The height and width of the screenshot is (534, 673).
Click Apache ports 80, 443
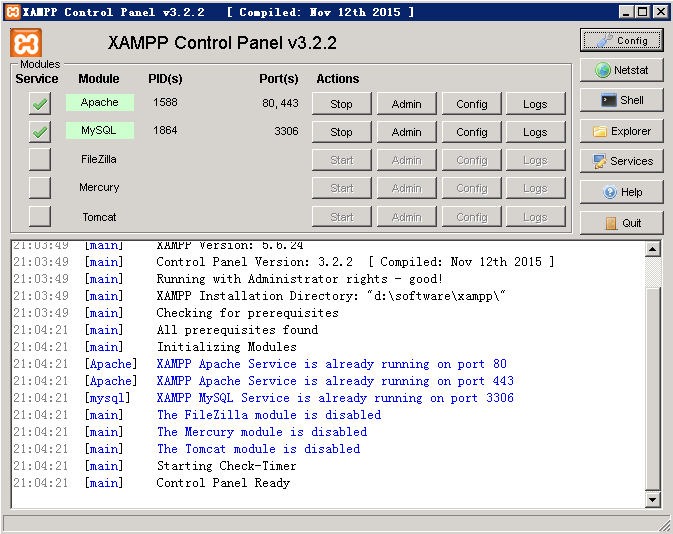coord(280,103)
